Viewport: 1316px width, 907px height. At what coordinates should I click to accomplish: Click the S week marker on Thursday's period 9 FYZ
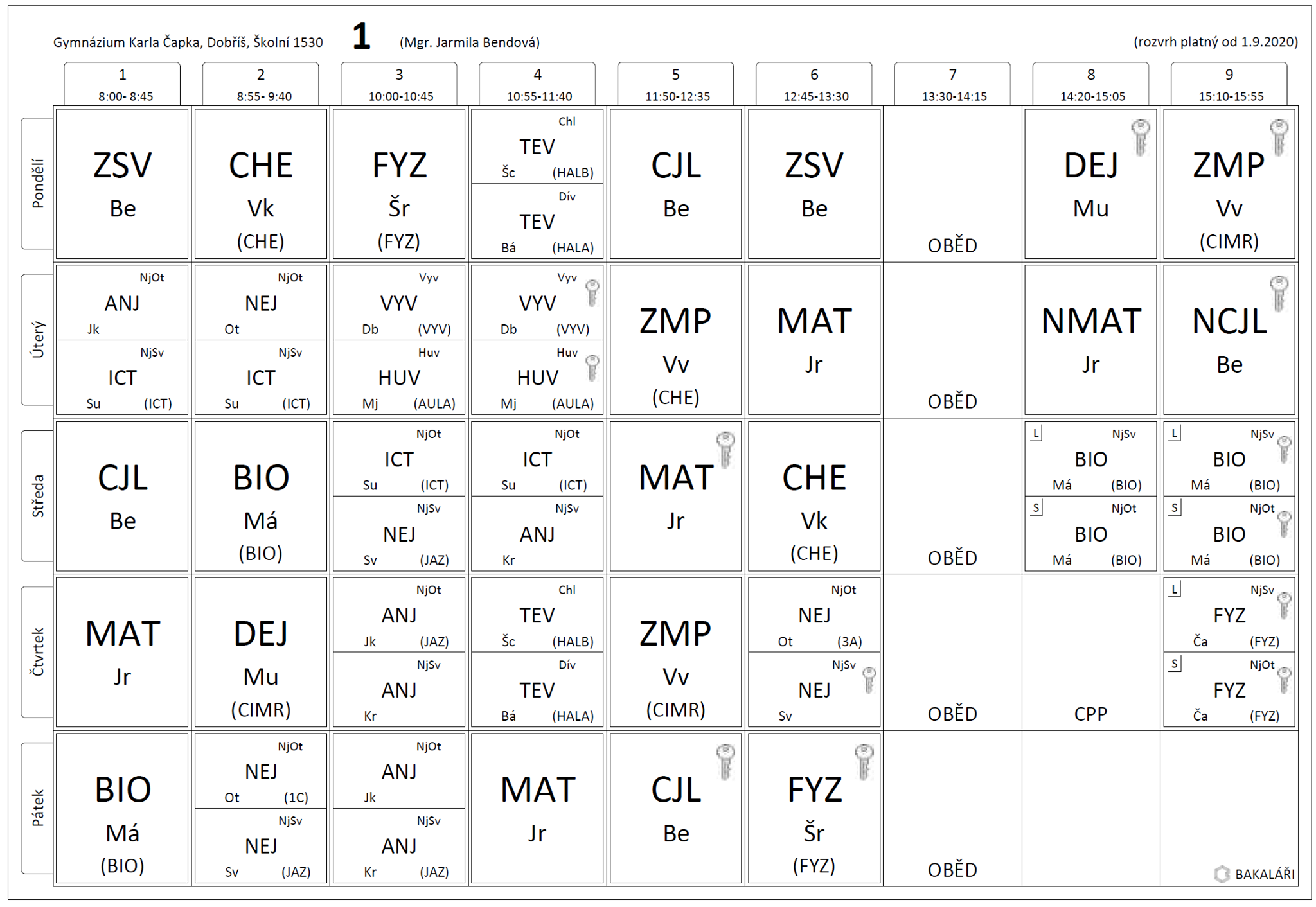(1175, 664)
